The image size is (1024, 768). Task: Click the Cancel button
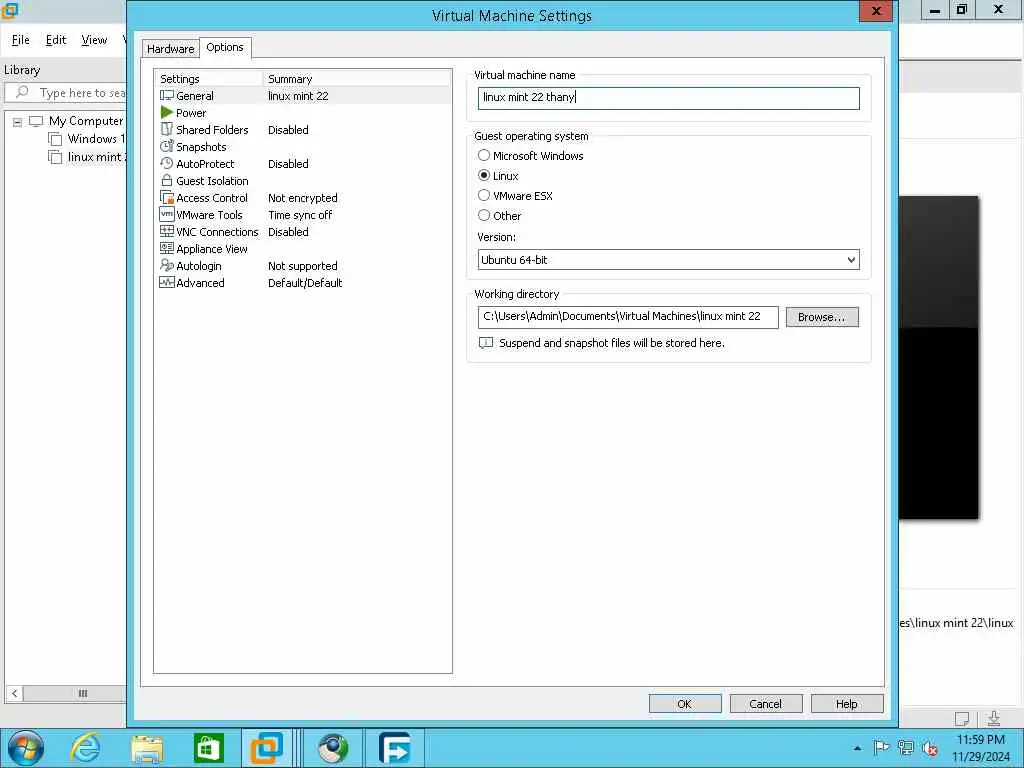tap(765, 703)
